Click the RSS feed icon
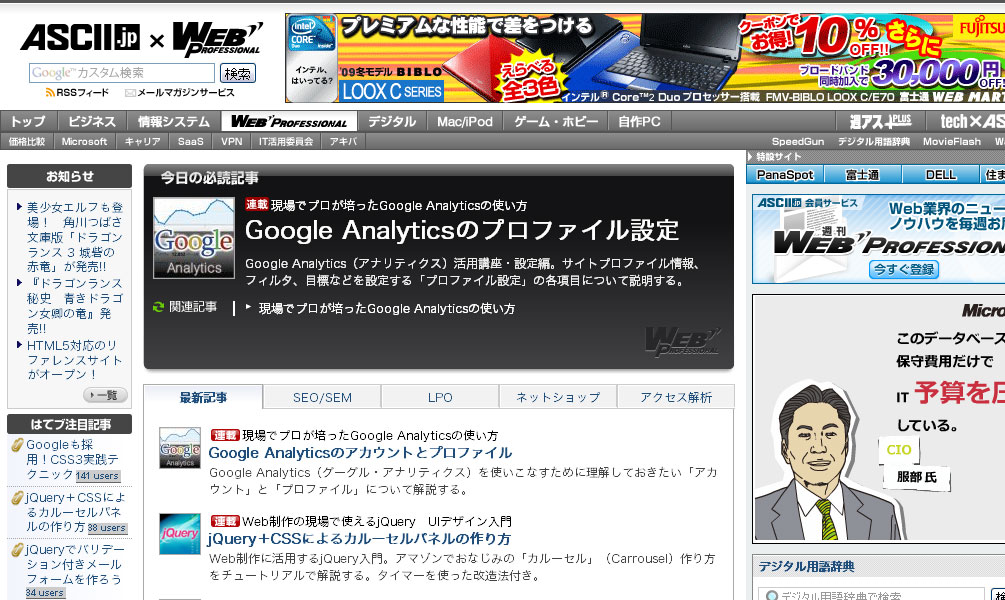Image resolution: width=1005 pixels, height=600 pixels. coord(50,93)
